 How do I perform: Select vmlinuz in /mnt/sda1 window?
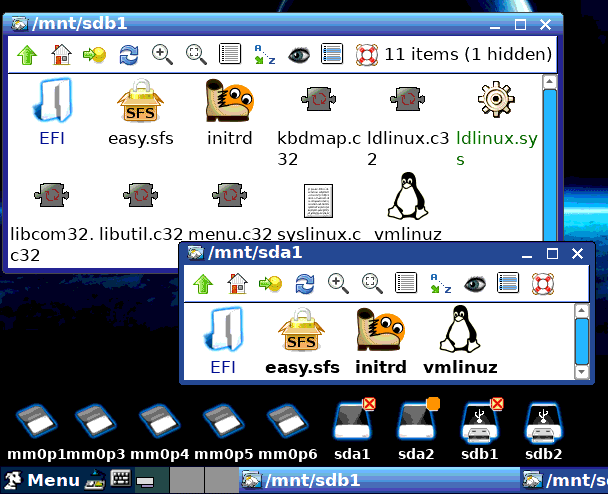tap(460, 340)
